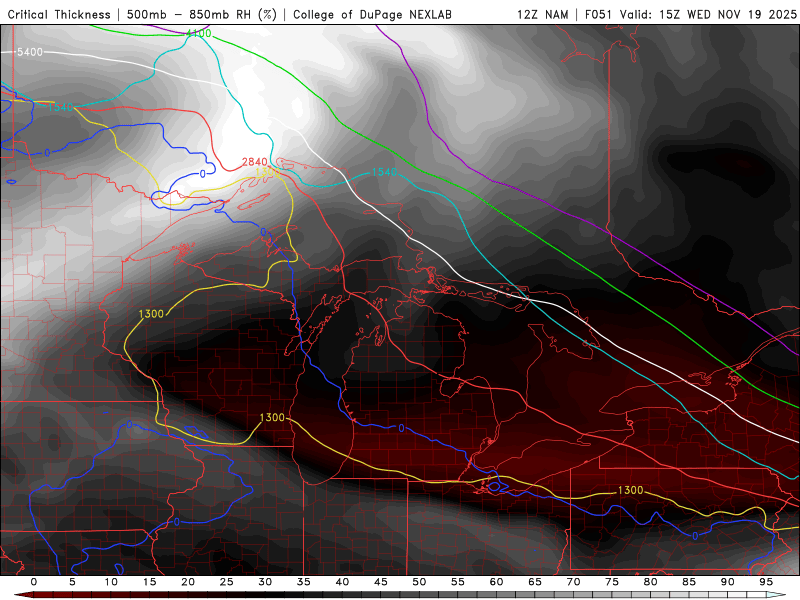The width and height of the screenshot is (800, 600).
Task: Click colorbar scale value 20
Action: (188, 582)
